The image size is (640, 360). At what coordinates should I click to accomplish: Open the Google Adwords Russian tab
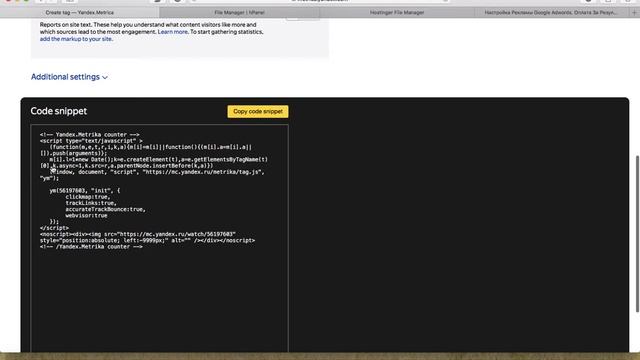point(551,13)
